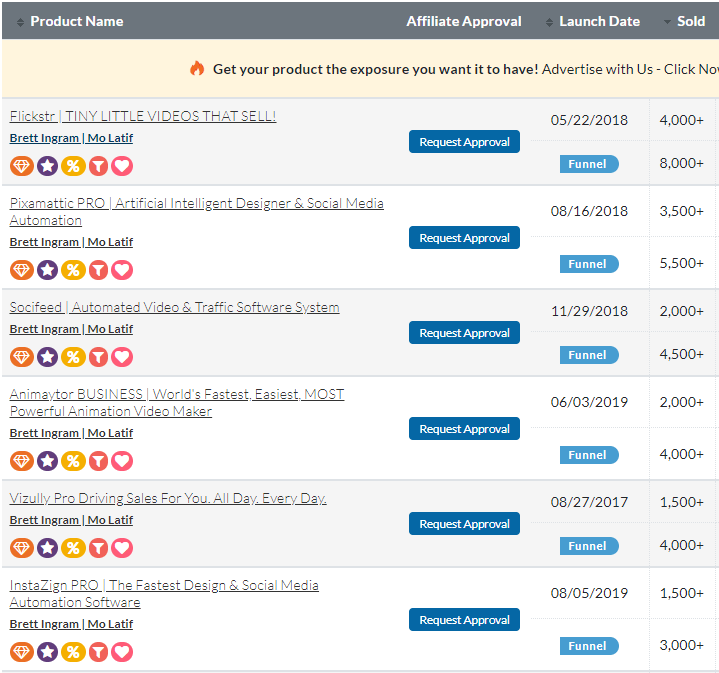Click the pink heart icon under Vizully Pro
Image resolution: width=719 pixels, height=673 pixels.
tap(122, 548)
